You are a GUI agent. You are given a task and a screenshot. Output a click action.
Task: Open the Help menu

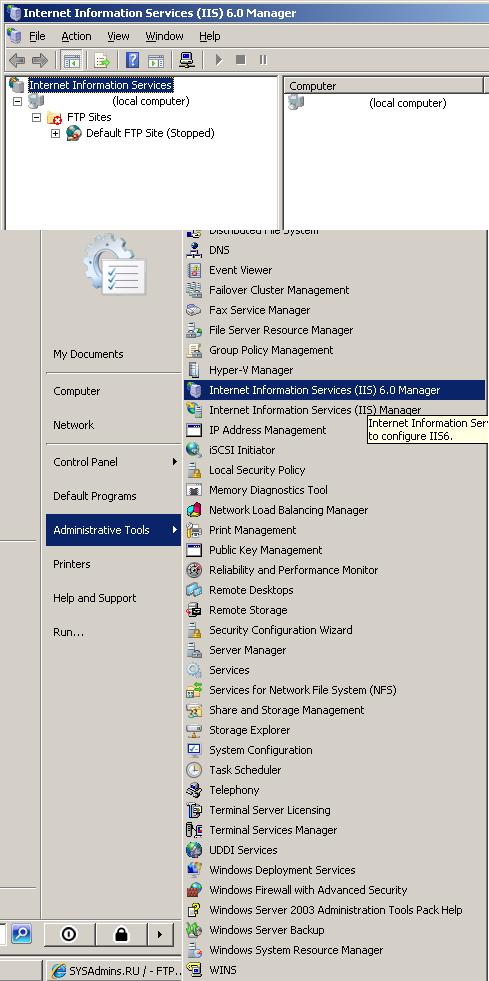point(209,36)
